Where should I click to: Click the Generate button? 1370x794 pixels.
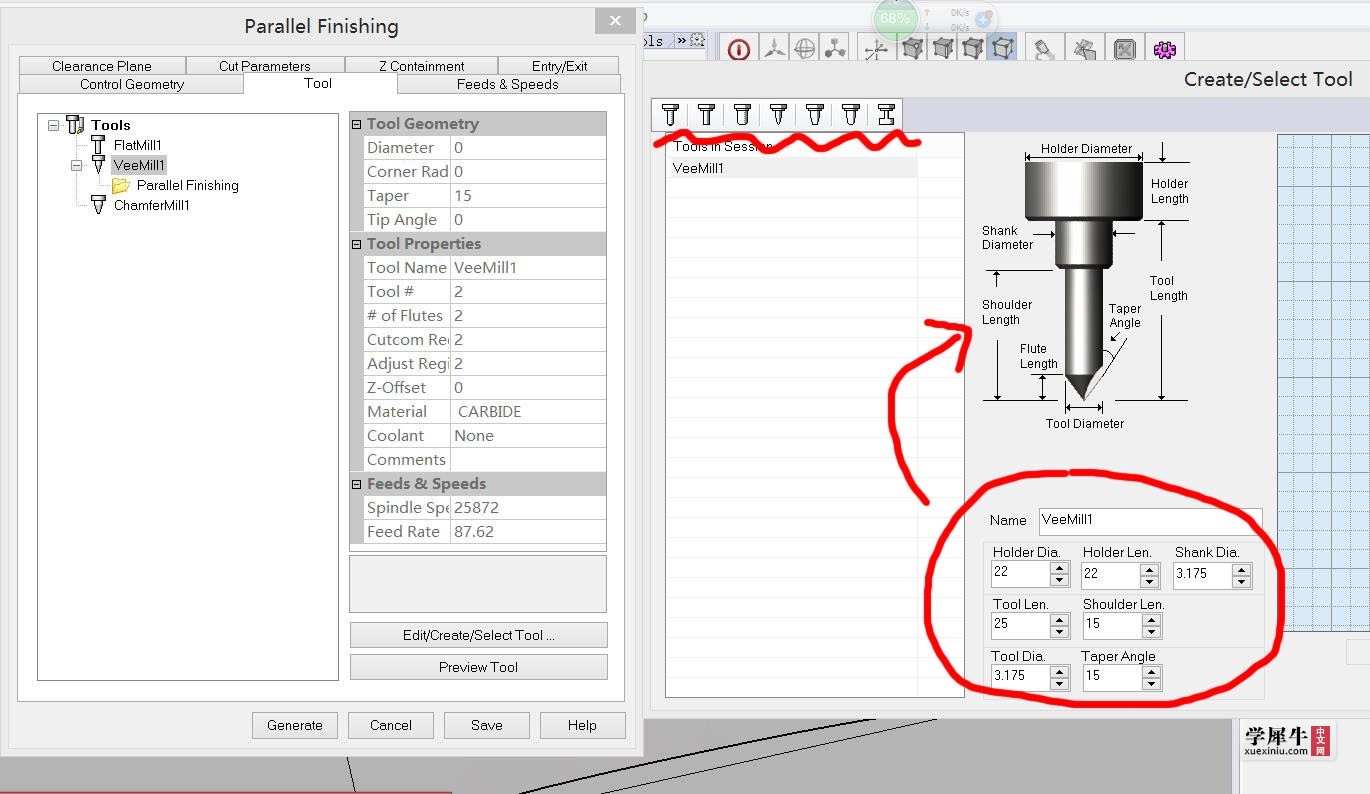pos(295,725)
